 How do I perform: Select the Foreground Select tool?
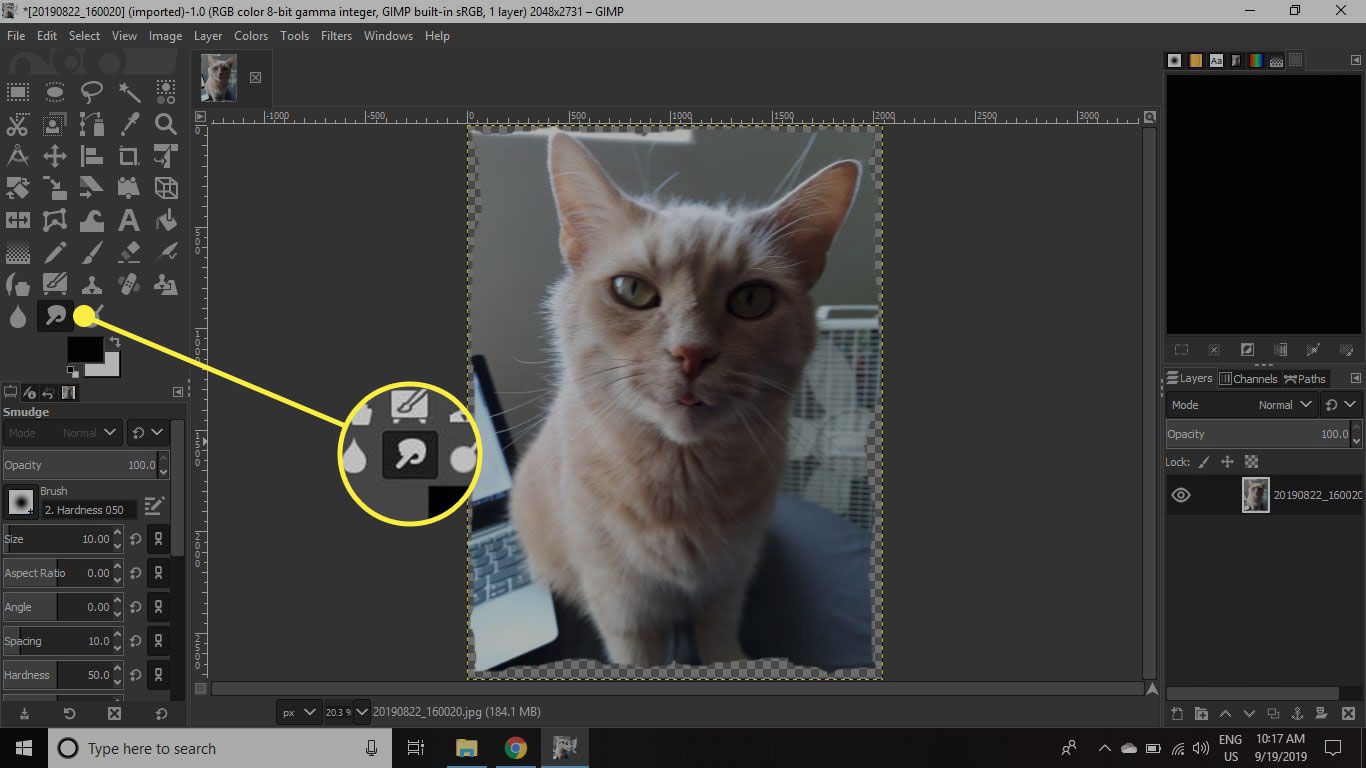tap(55, 125)
